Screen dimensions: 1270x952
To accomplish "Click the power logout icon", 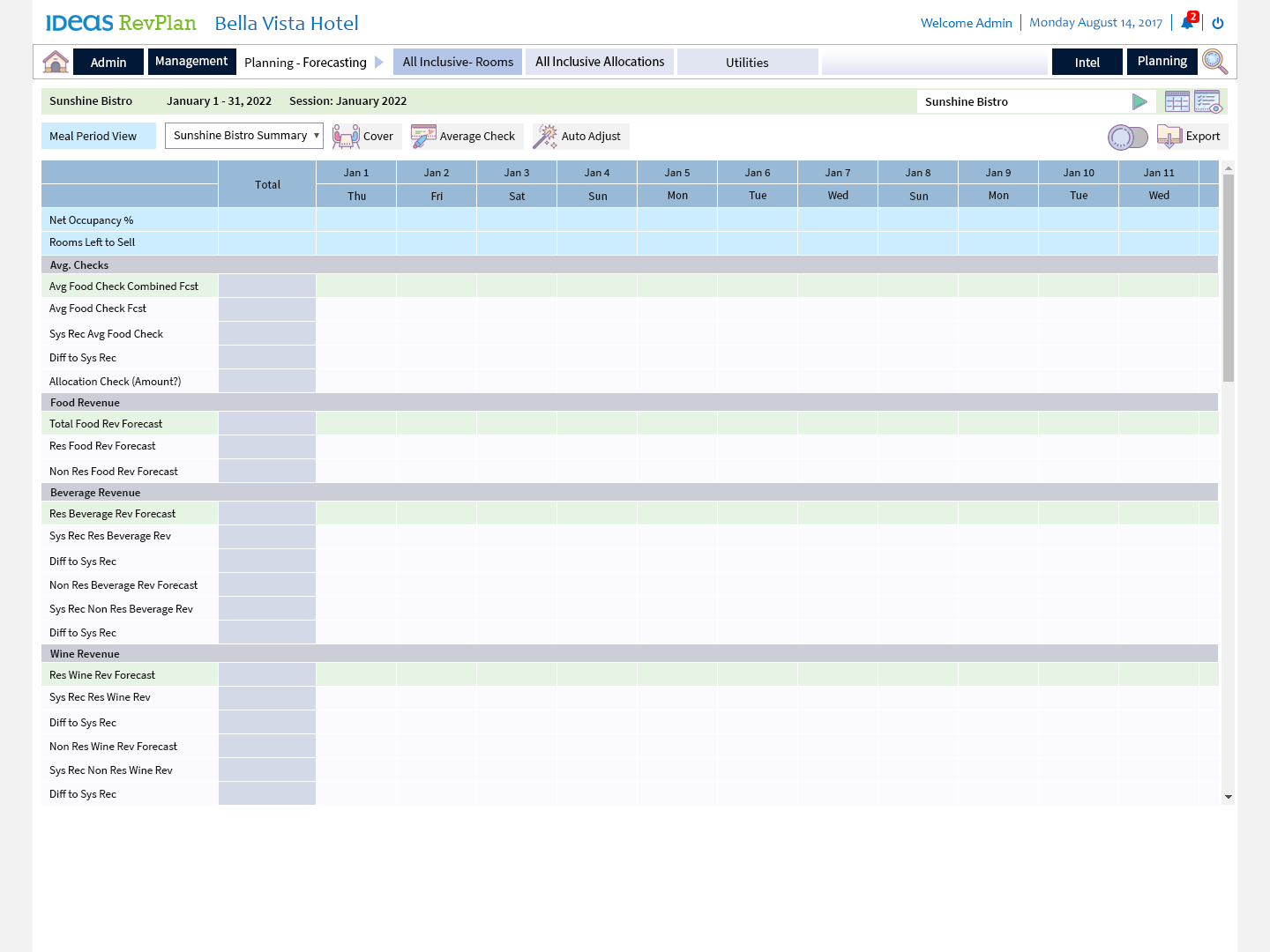I will click(1218, 23).
